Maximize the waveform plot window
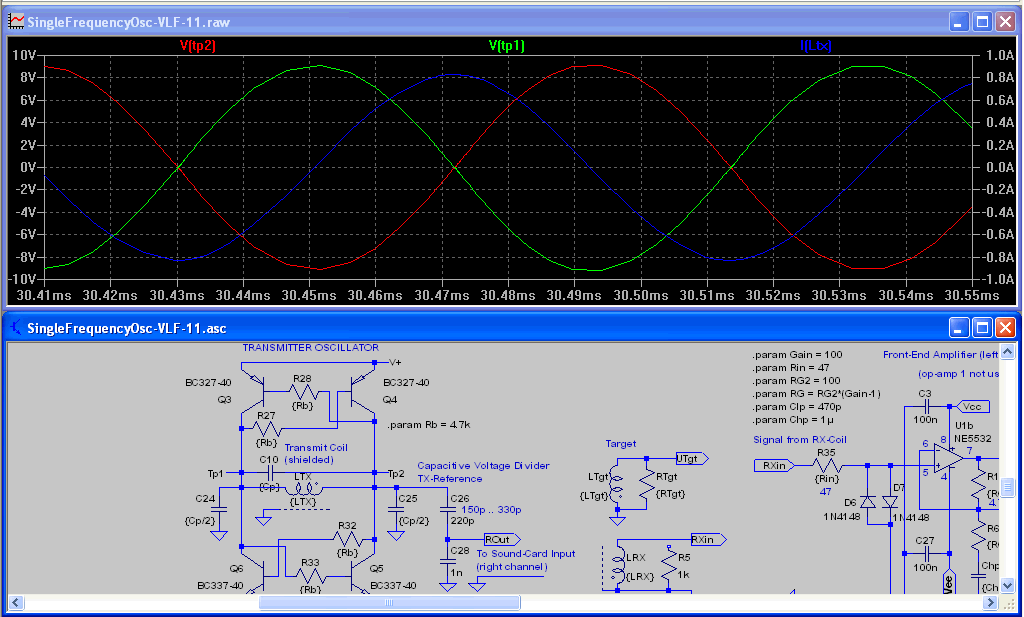The width and height of the screenshot is (1024, 617). point(982,21)
